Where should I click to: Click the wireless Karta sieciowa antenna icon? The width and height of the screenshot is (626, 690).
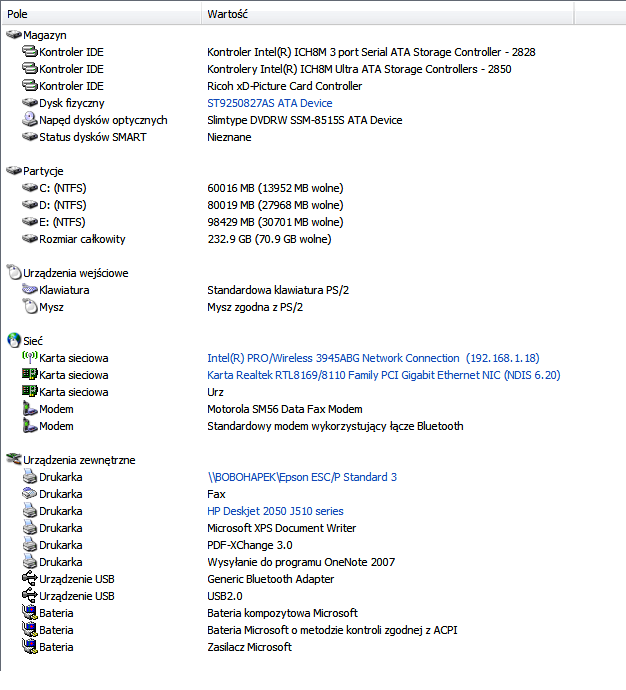click(x=30, y=357)
